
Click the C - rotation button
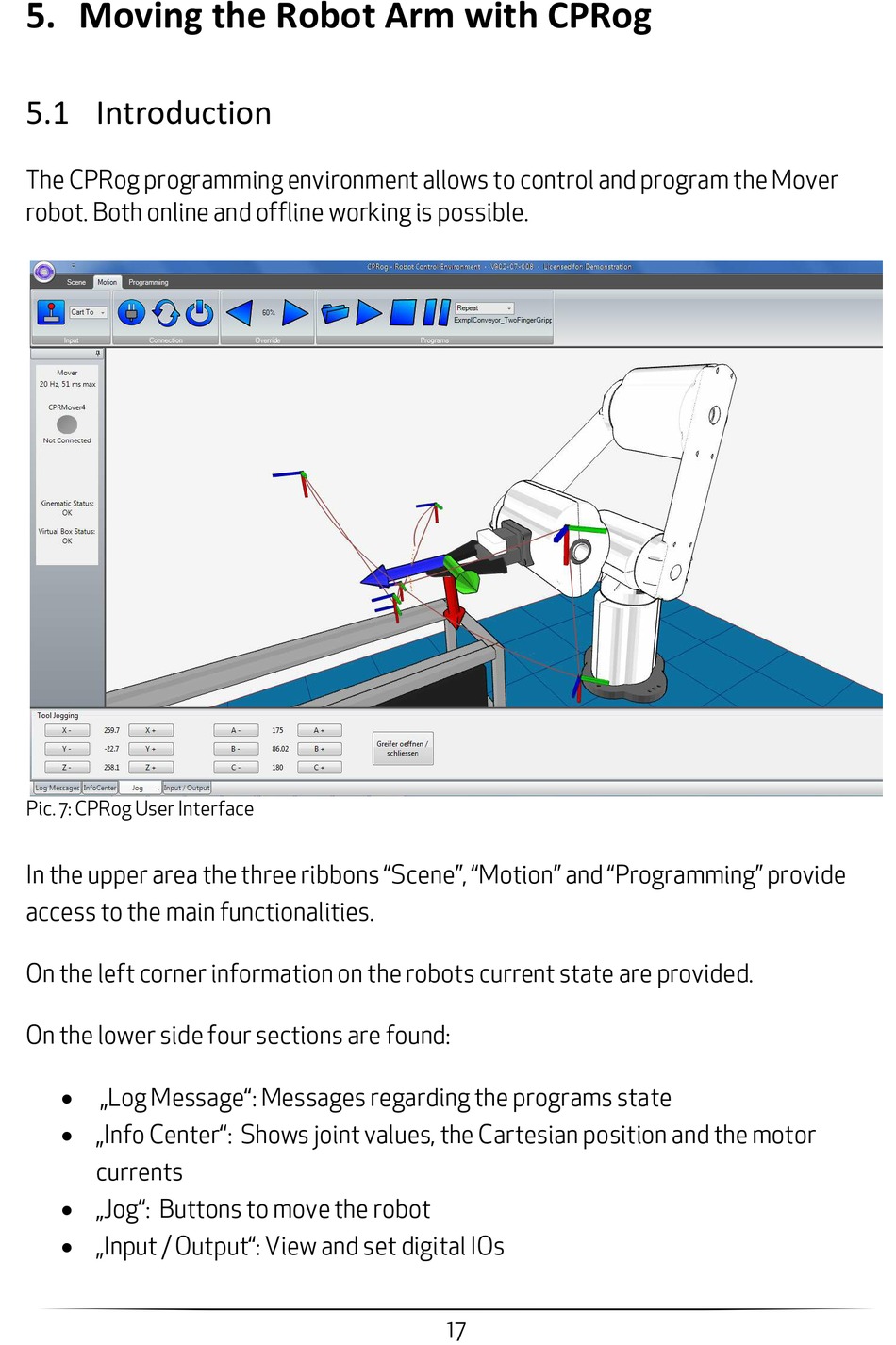[x=236, y=768]
